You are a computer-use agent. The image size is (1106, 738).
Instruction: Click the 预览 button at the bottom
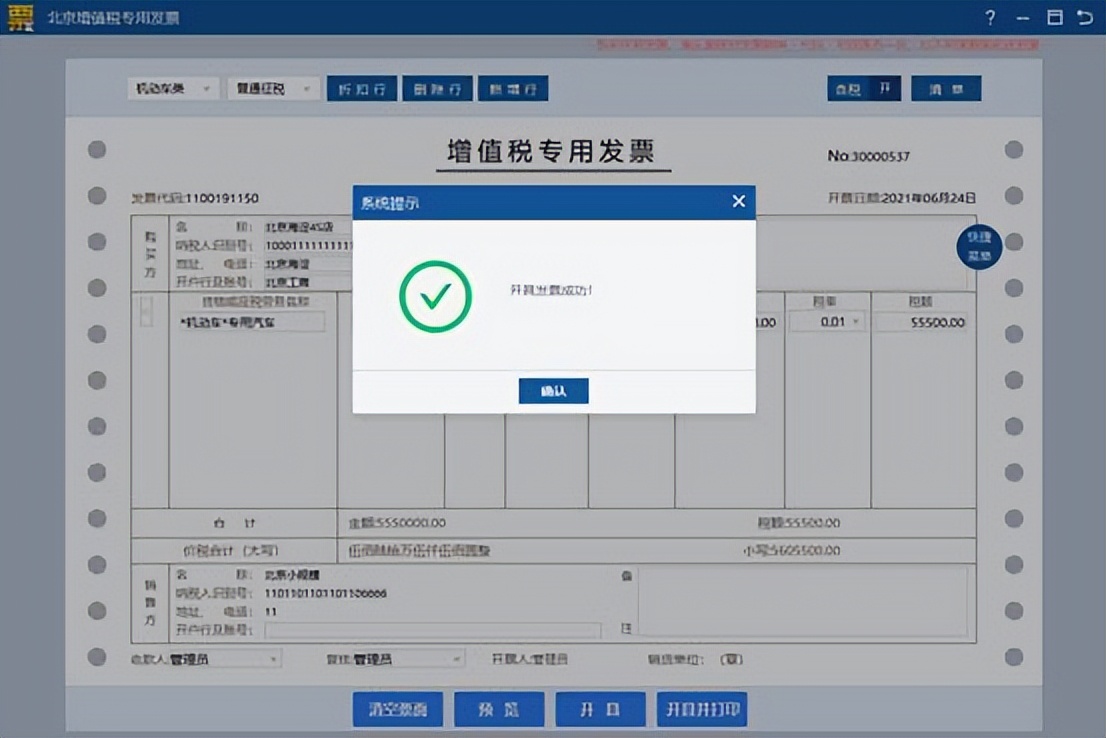pos(499,709)
